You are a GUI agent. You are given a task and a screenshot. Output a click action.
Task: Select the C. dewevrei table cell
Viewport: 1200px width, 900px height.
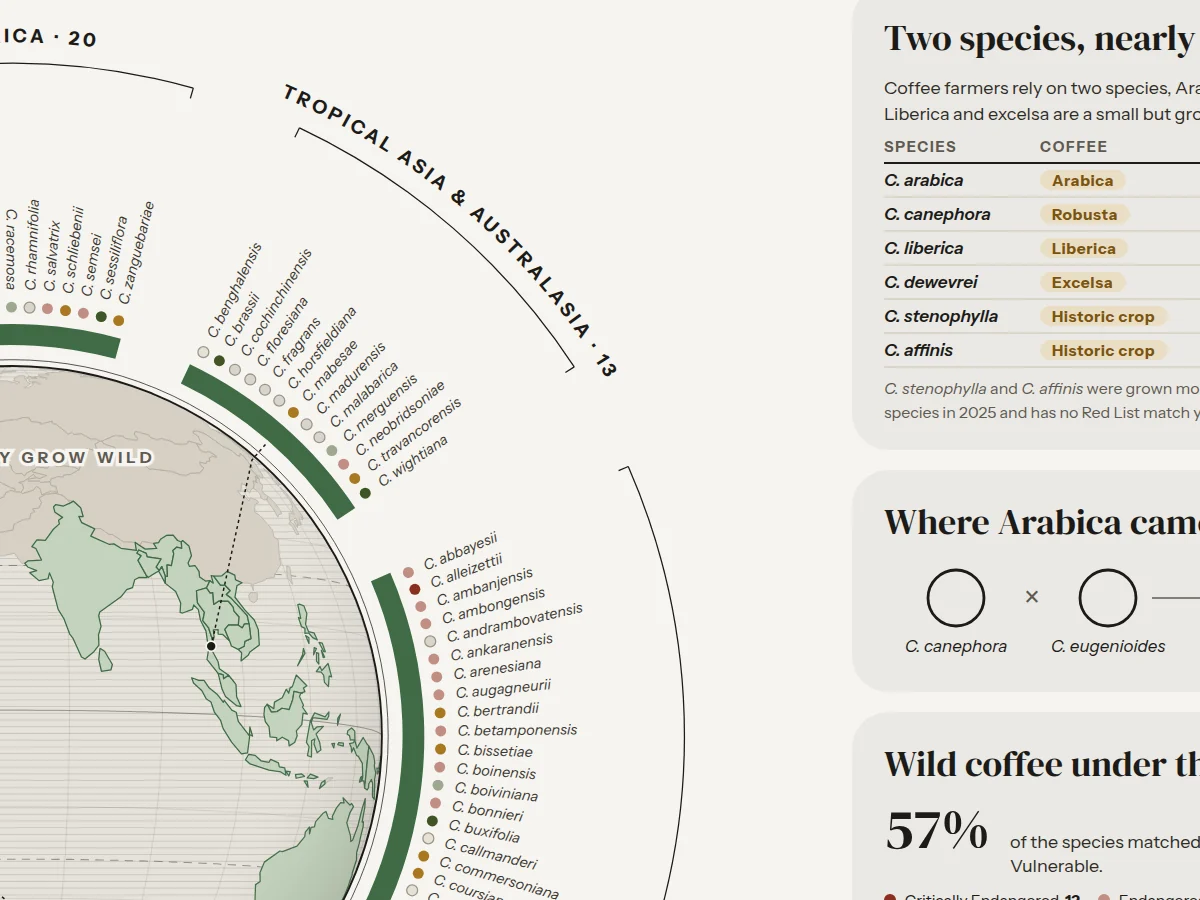[x=931, y=283]
